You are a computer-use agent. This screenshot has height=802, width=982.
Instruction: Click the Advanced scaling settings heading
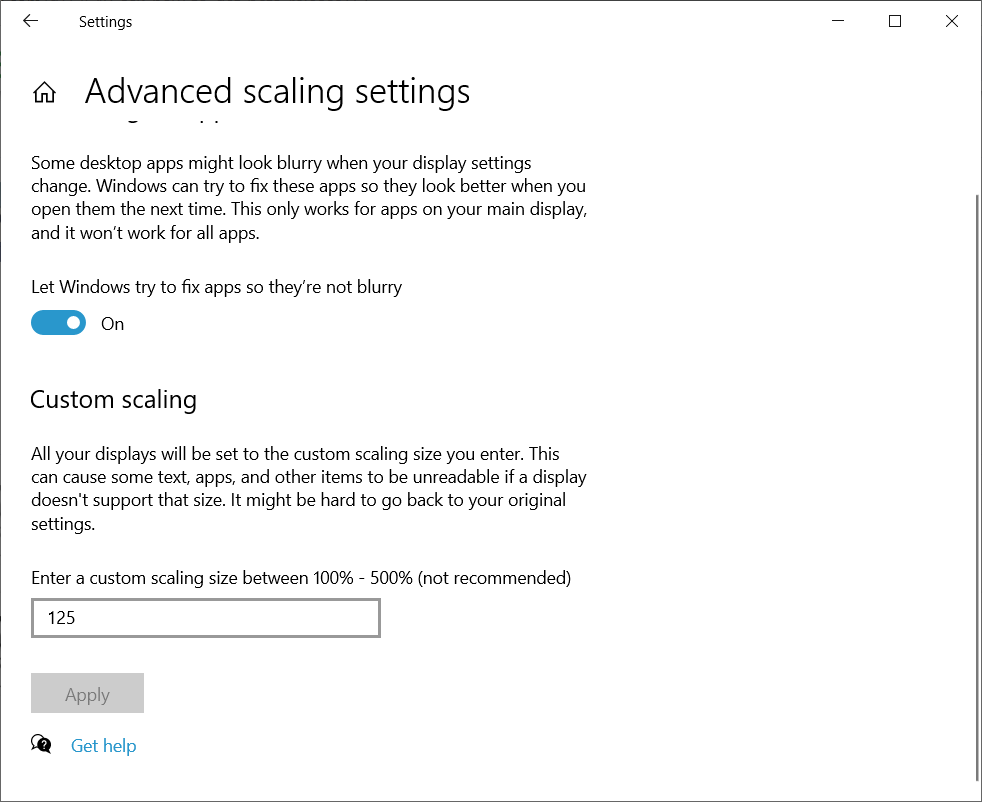coord(277,92)
